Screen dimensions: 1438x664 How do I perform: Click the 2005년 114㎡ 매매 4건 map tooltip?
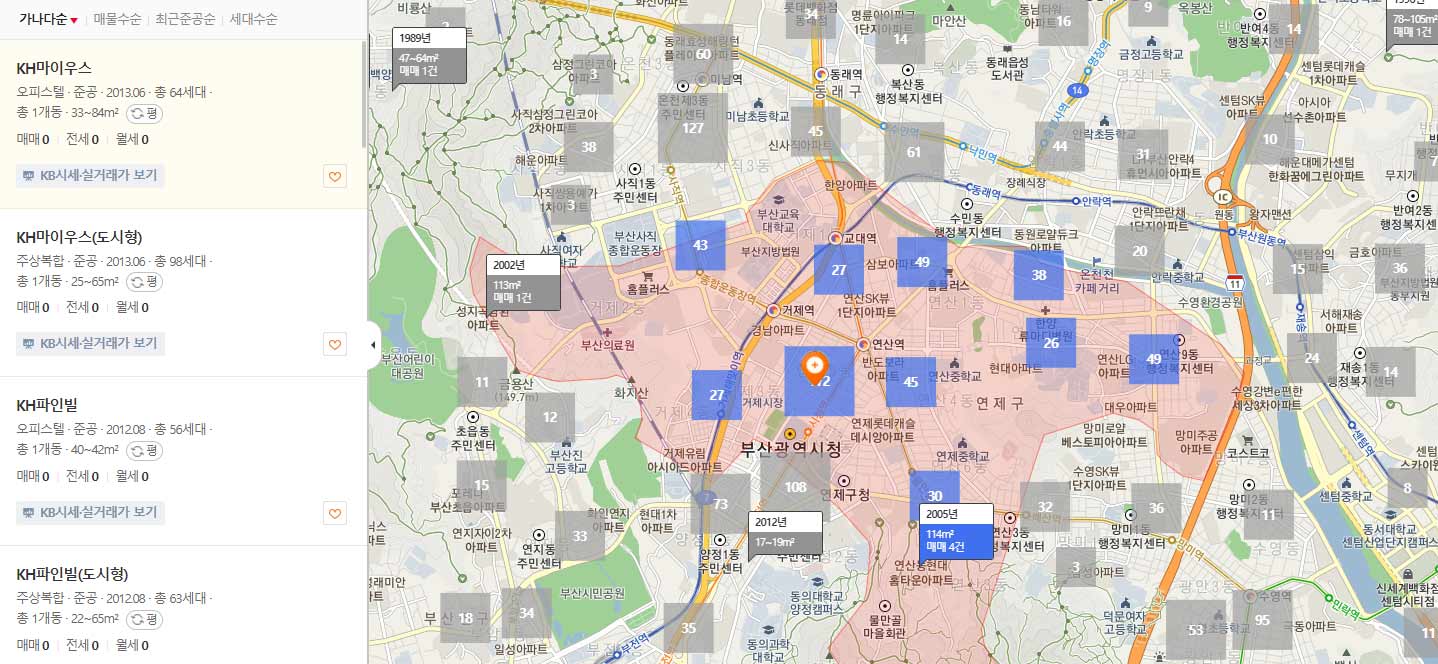tap(956, 531)
